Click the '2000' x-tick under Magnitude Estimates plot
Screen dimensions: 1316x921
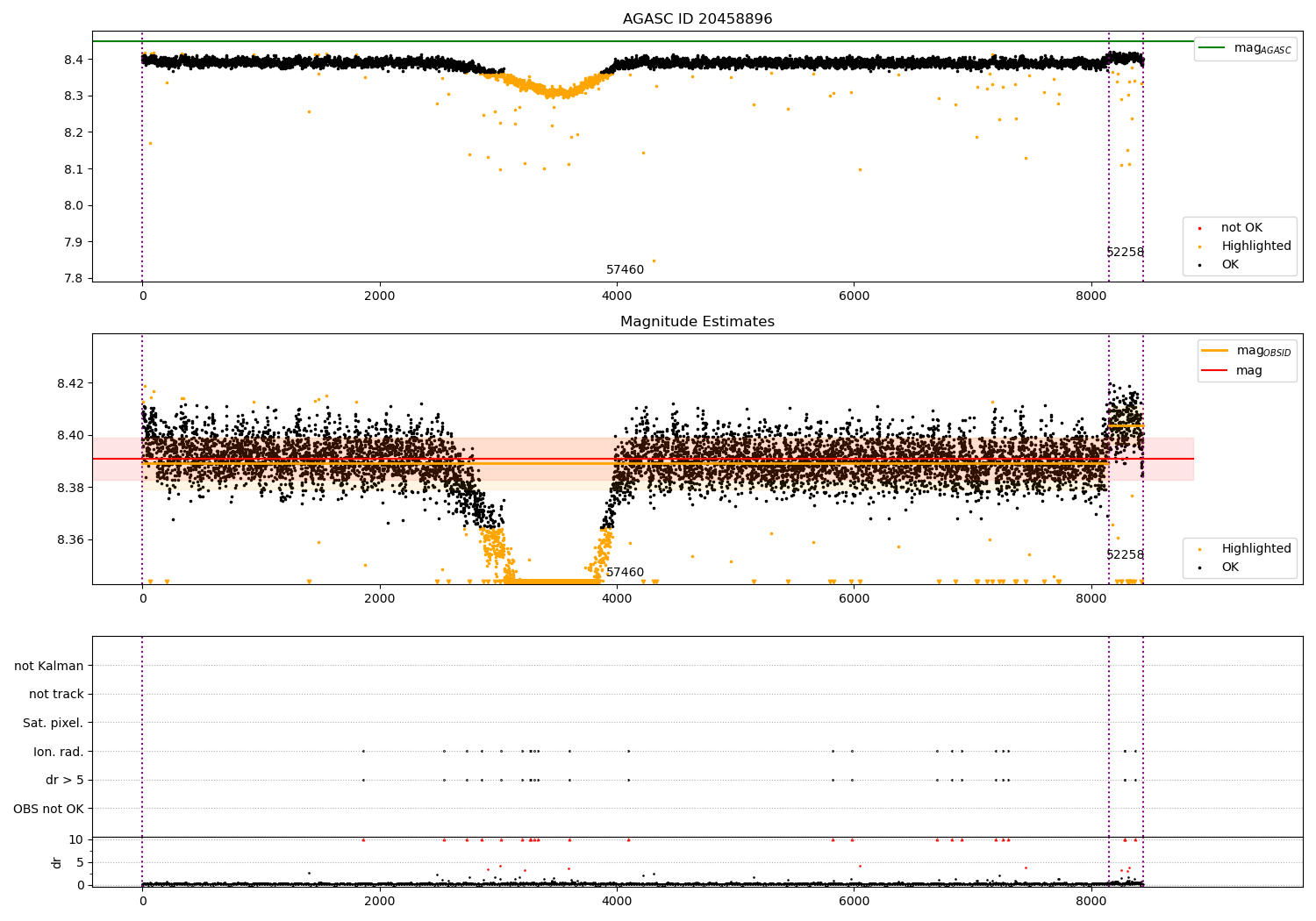(380, 599)
